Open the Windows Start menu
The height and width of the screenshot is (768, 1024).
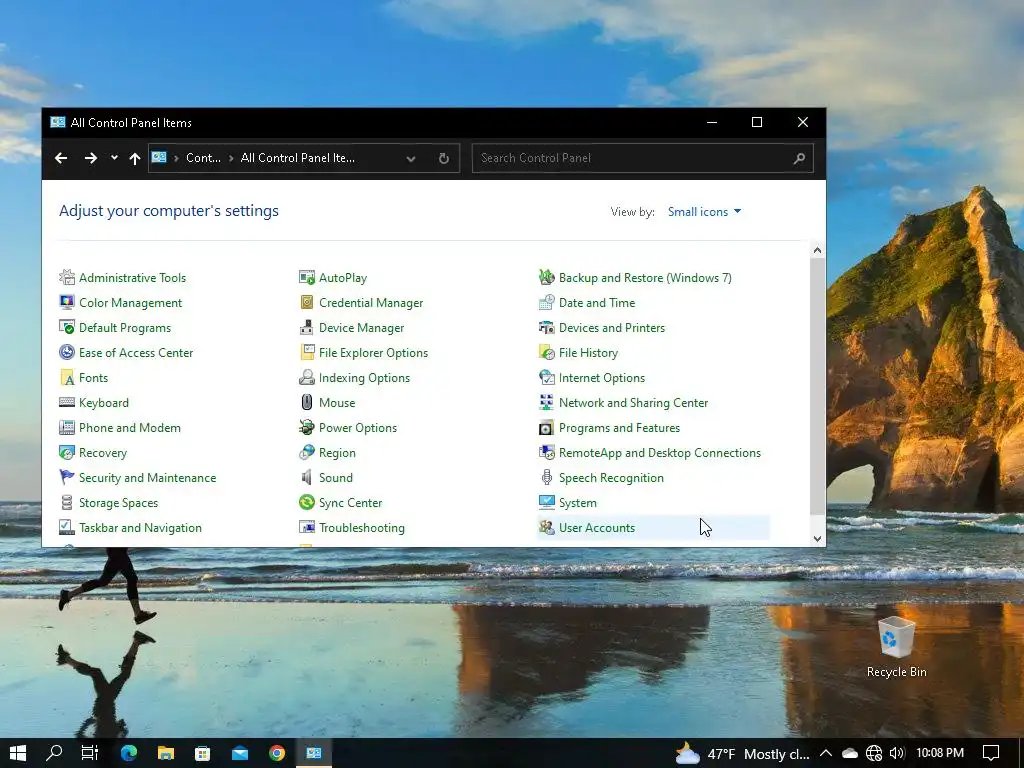coord(18,753)
